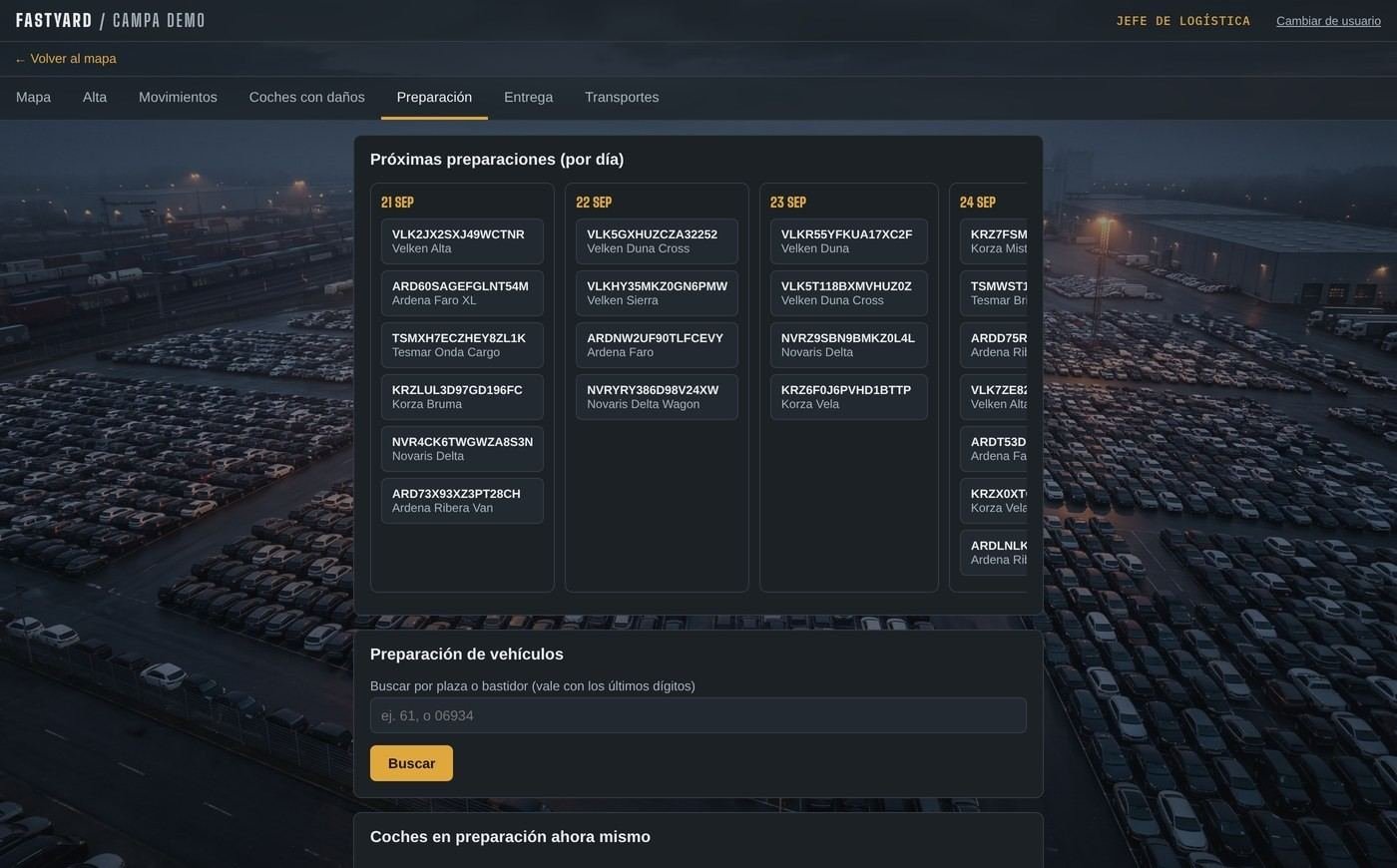Image resolution: width=1397 pixels, height=868 pixels.
Task: Click the Cambiar de usuario link
Action: pyautogui.click(x=1328, y=21)
